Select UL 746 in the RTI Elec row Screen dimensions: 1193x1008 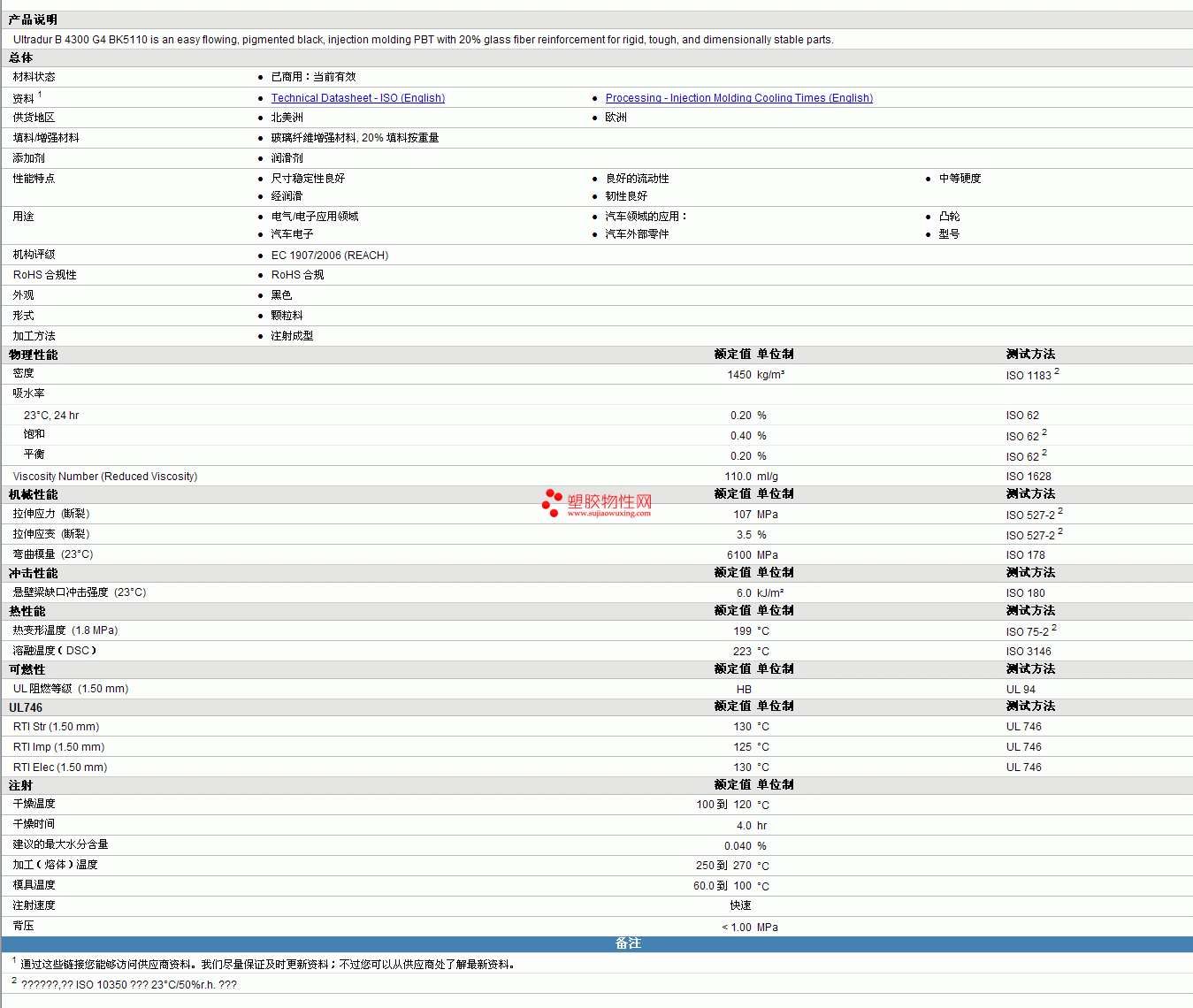click(1023, 767)
